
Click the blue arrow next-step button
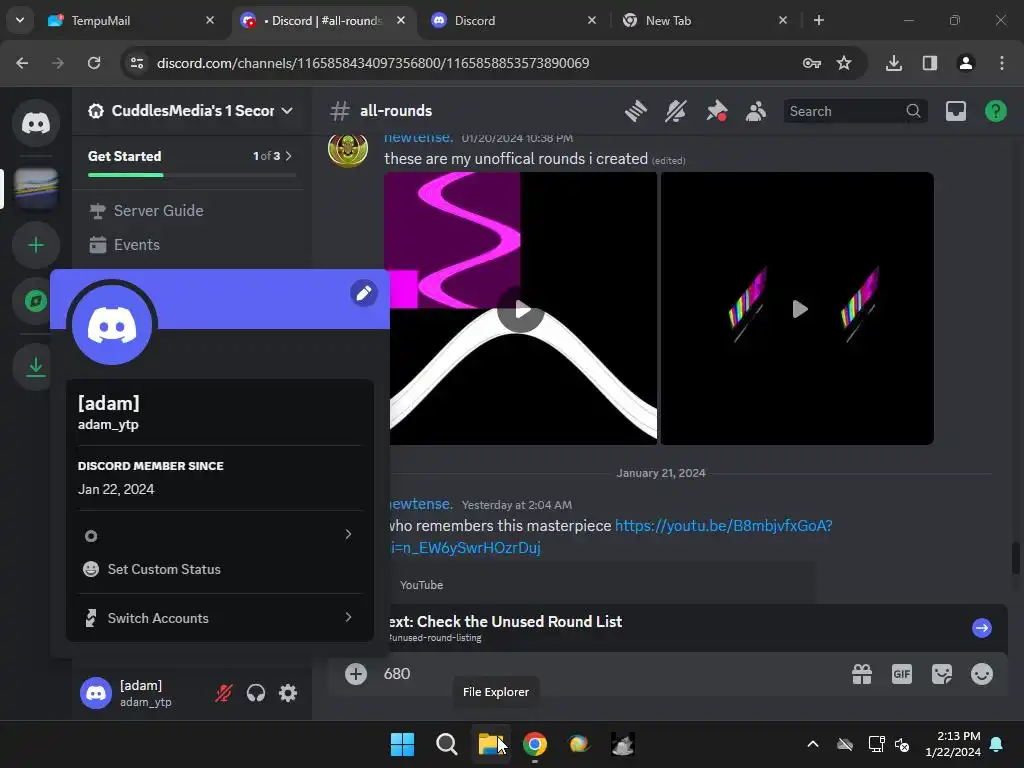click(982, 628)
